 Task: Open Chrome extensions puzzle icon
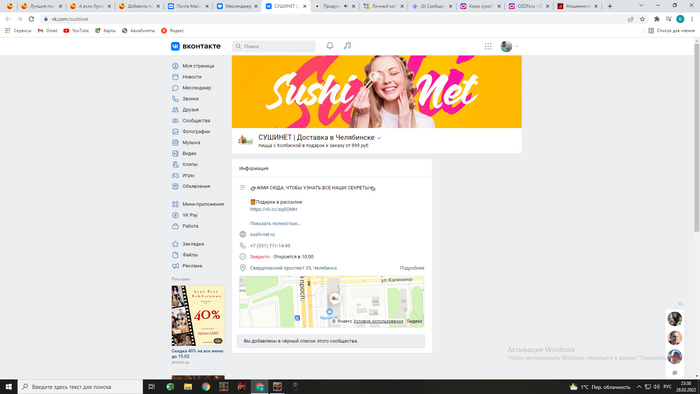click(x=656, y=19)
